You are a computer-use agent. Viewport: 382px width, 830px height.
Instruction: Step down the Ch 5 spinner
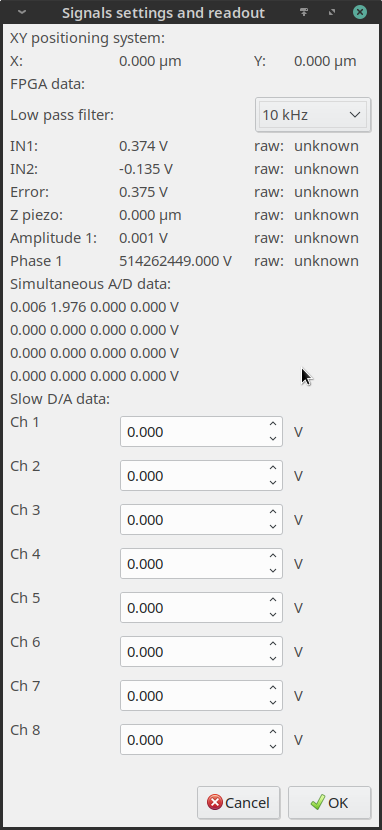(273, 614)
